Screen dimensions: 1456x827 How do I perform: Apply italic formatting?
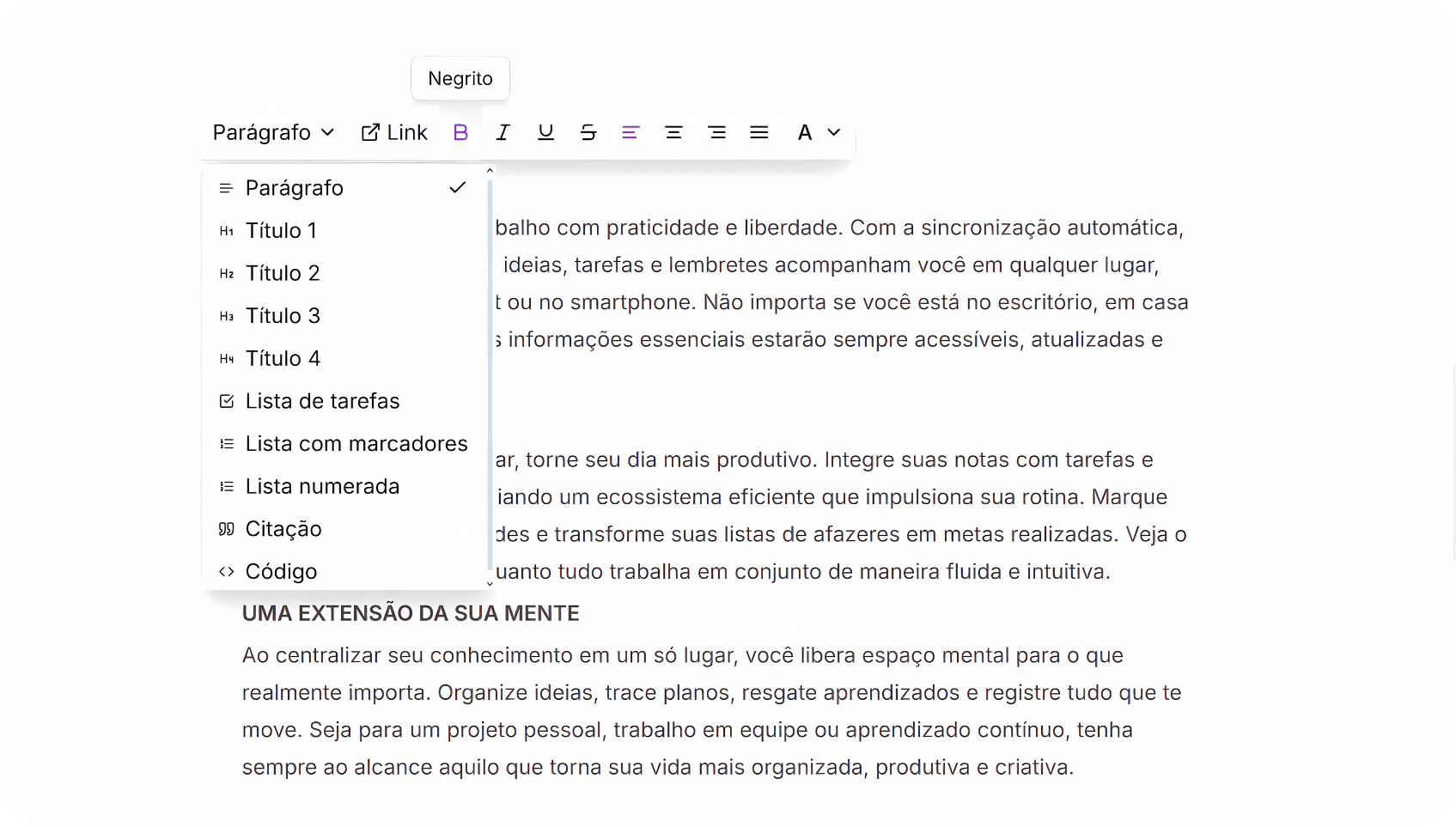coord(503,132)
